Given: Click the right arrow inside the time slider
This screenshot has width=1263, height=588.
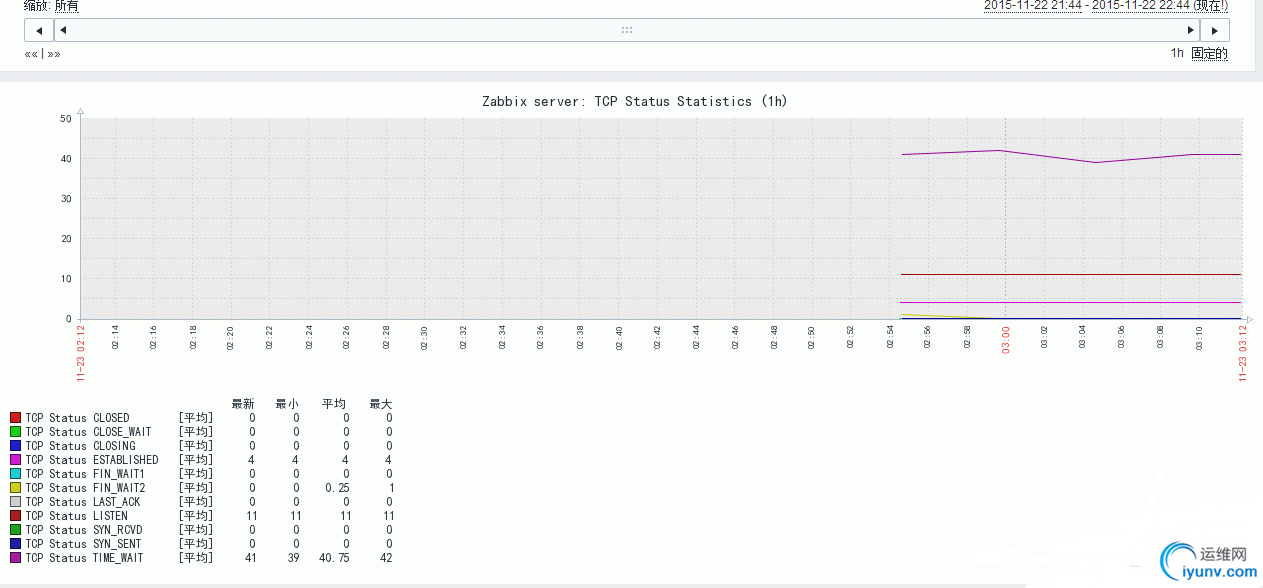Looking at the screenshot, I should [1190, 30].
